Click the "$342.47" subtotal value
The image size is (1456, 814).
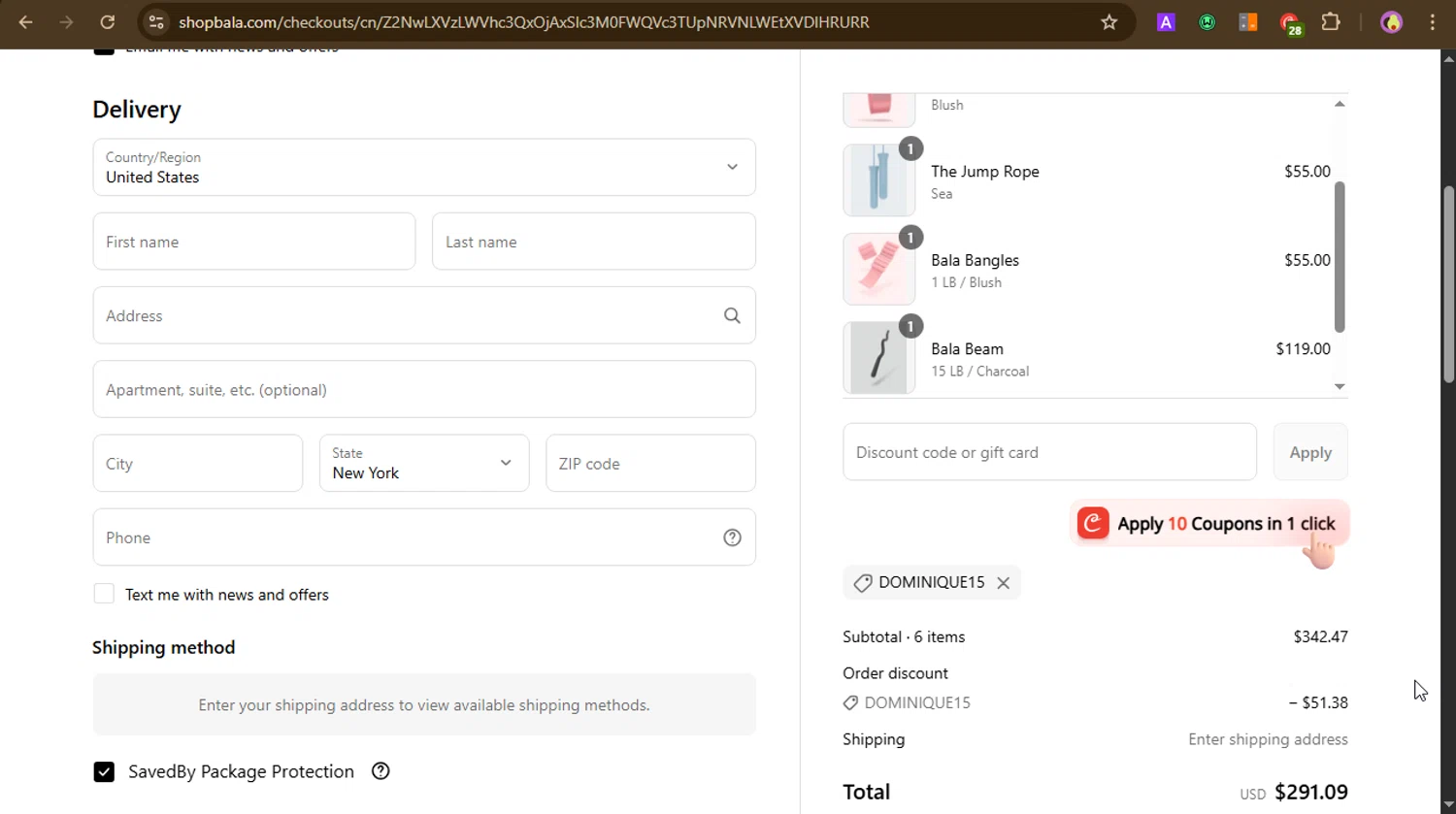[1321, 636]
